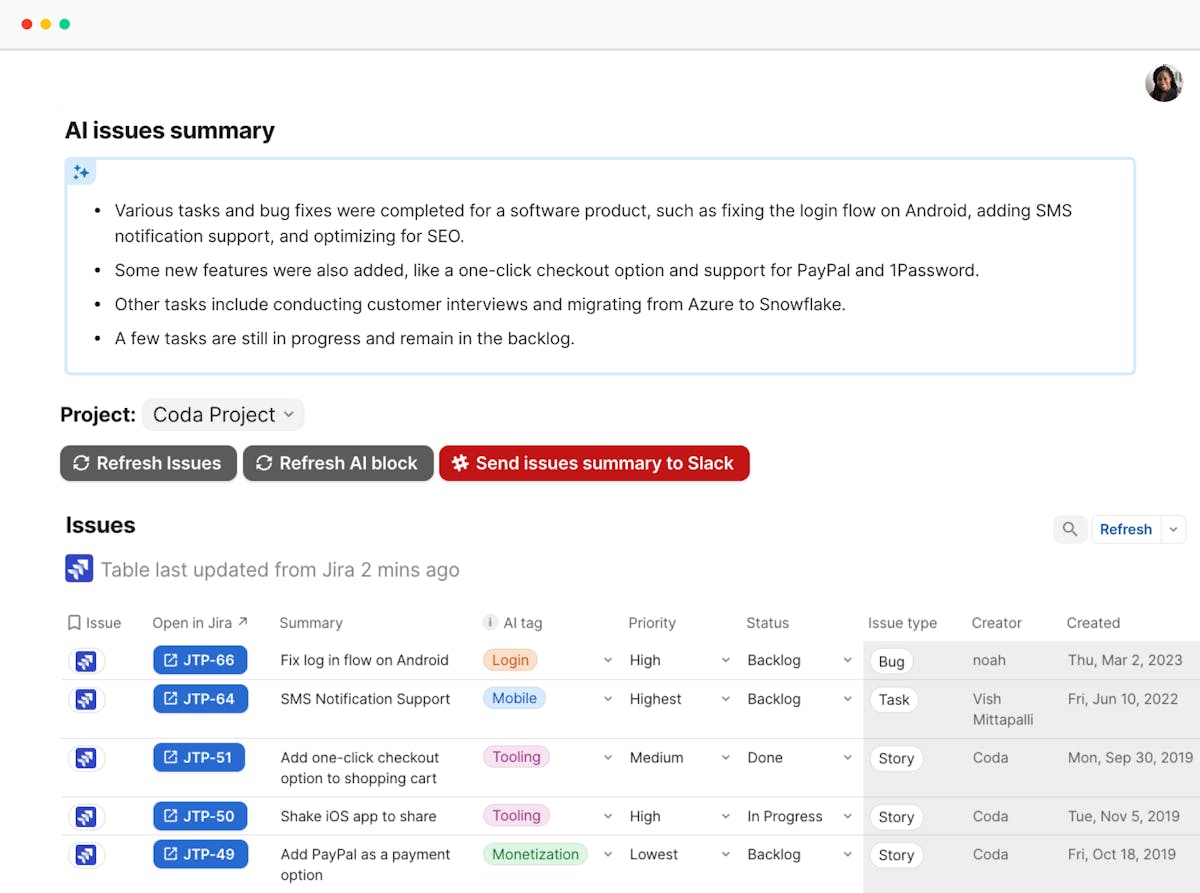
Task: Expand the arrow next to Refresh button
Action: (x=1174, y=529)
